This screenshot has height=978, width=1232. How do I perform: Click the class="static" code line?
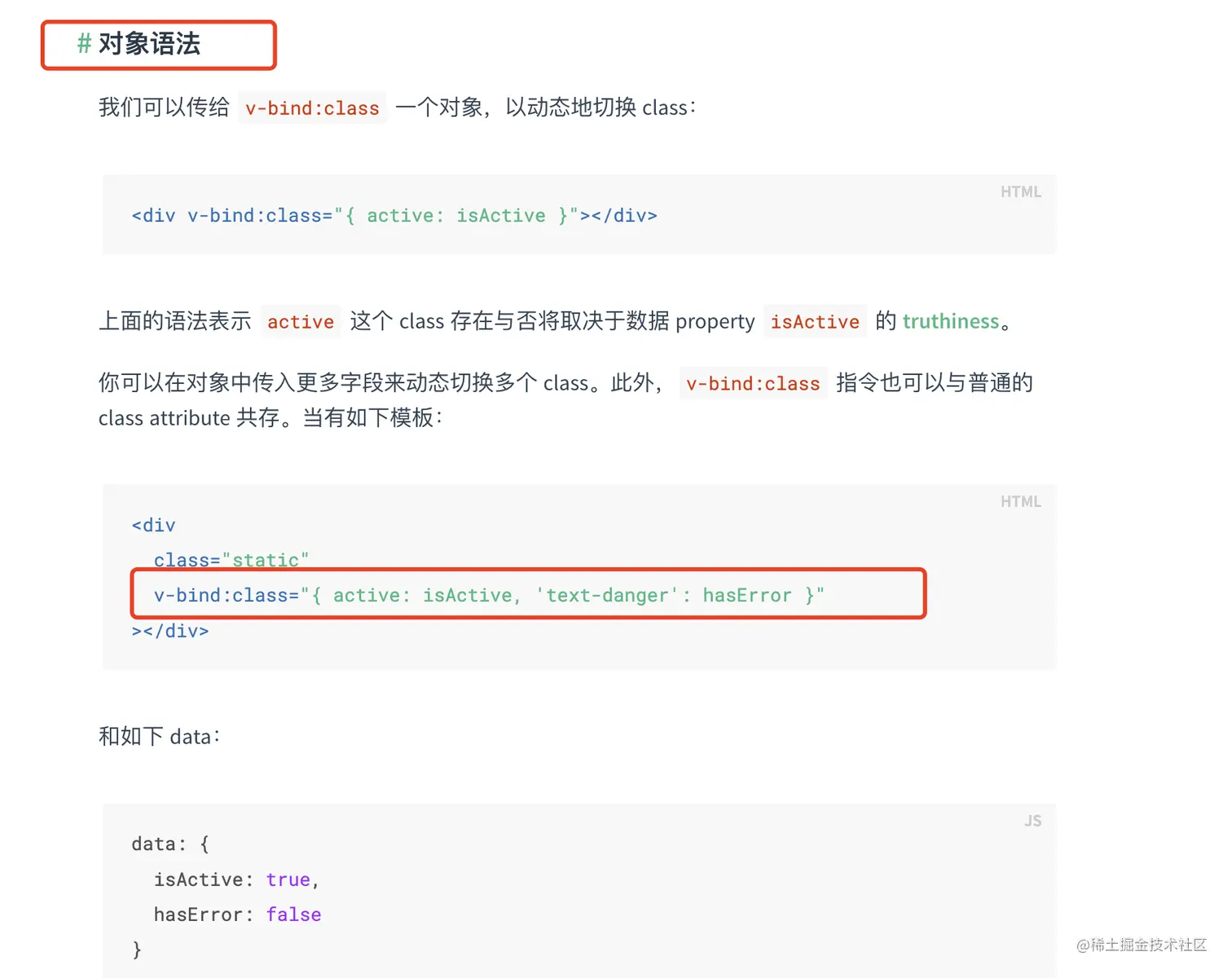coord(231,560)
